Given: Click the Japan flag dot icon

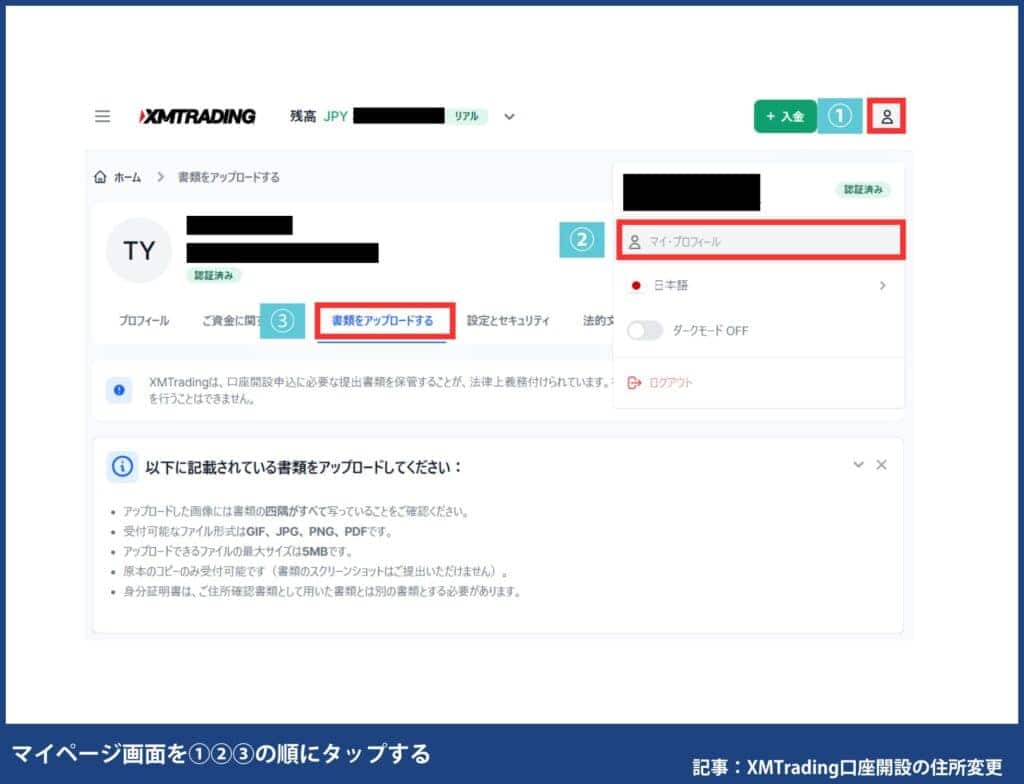Looking at the screenshot, I should coord(635,286).
